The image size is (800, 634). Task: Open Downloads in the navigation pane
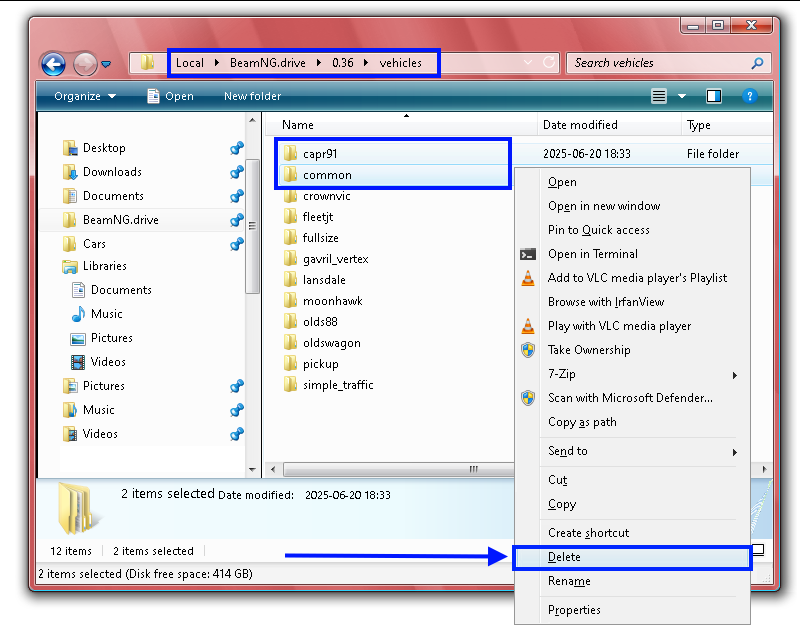tap(112, 172)
